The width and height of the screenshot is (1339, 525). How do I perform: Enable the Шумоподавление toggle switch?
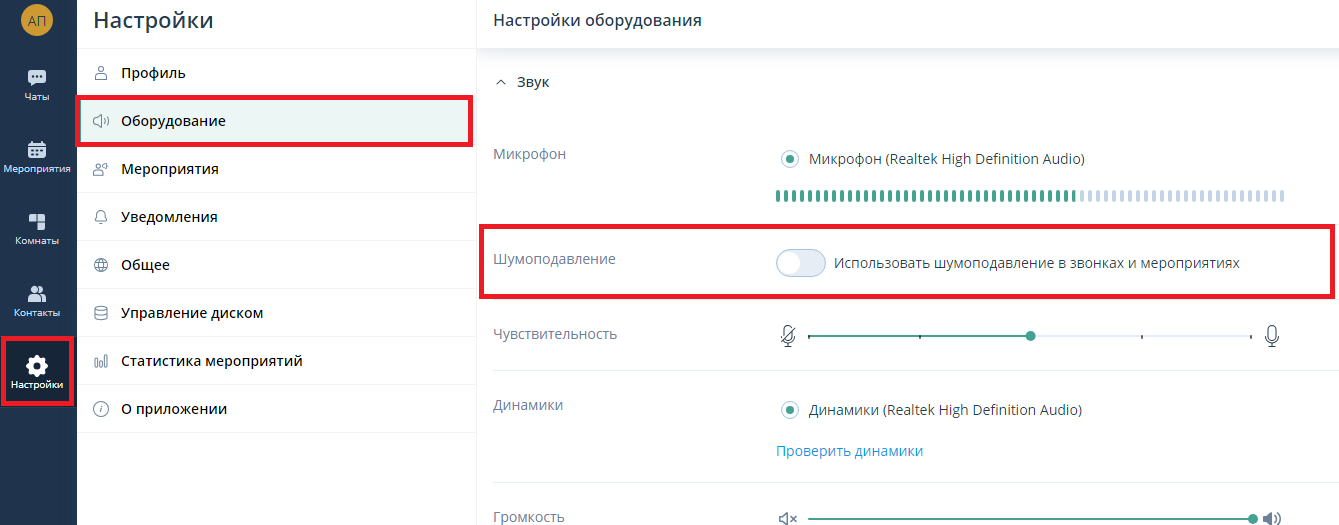tap(801, 263)
